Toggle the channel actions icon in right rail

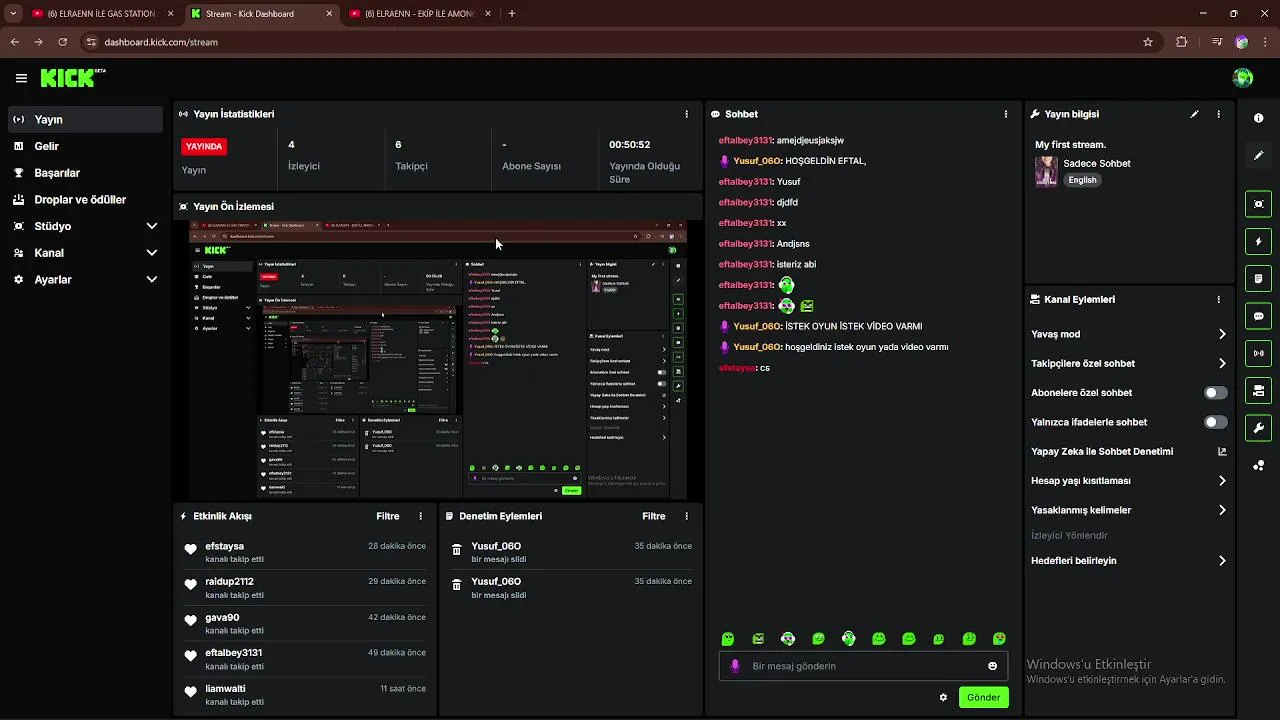coord(1259,389)
